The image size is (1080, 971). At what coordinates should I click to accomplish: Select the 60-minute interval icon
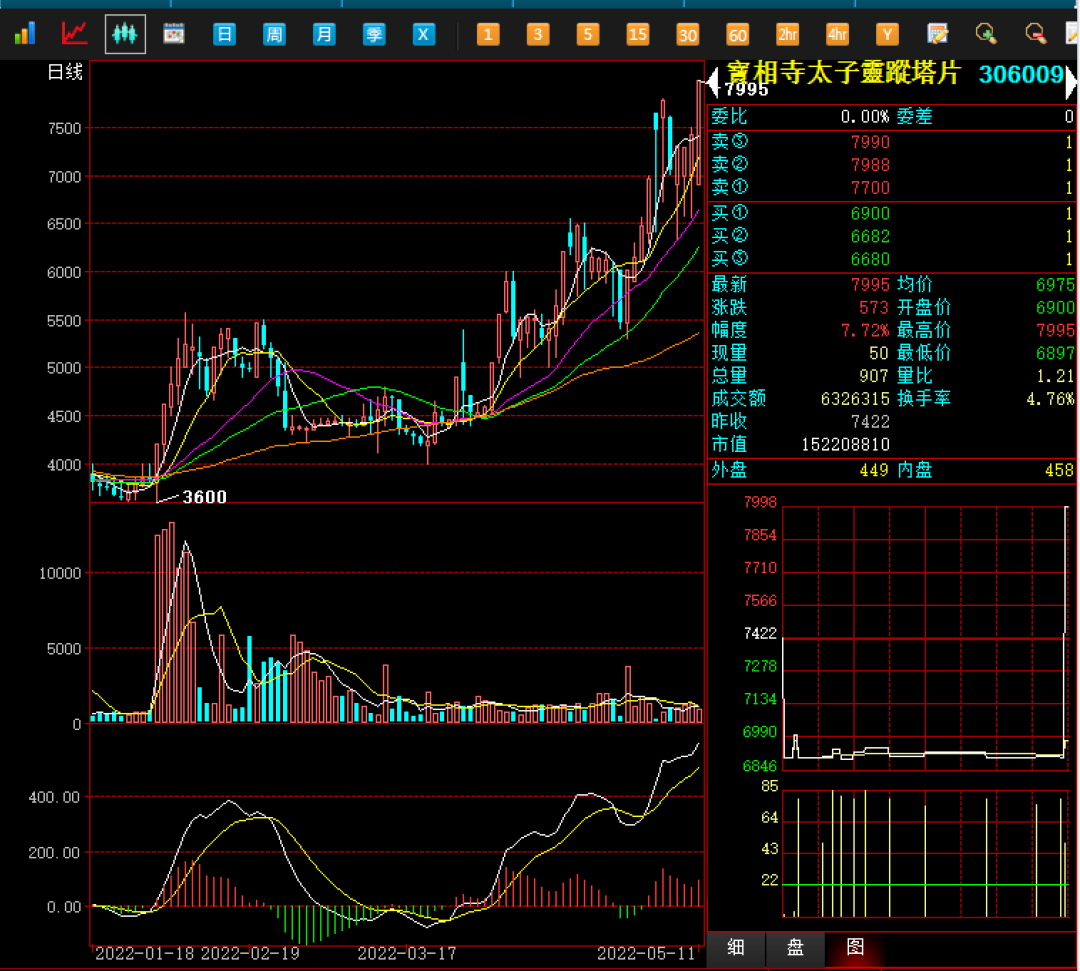coord(738,34)
